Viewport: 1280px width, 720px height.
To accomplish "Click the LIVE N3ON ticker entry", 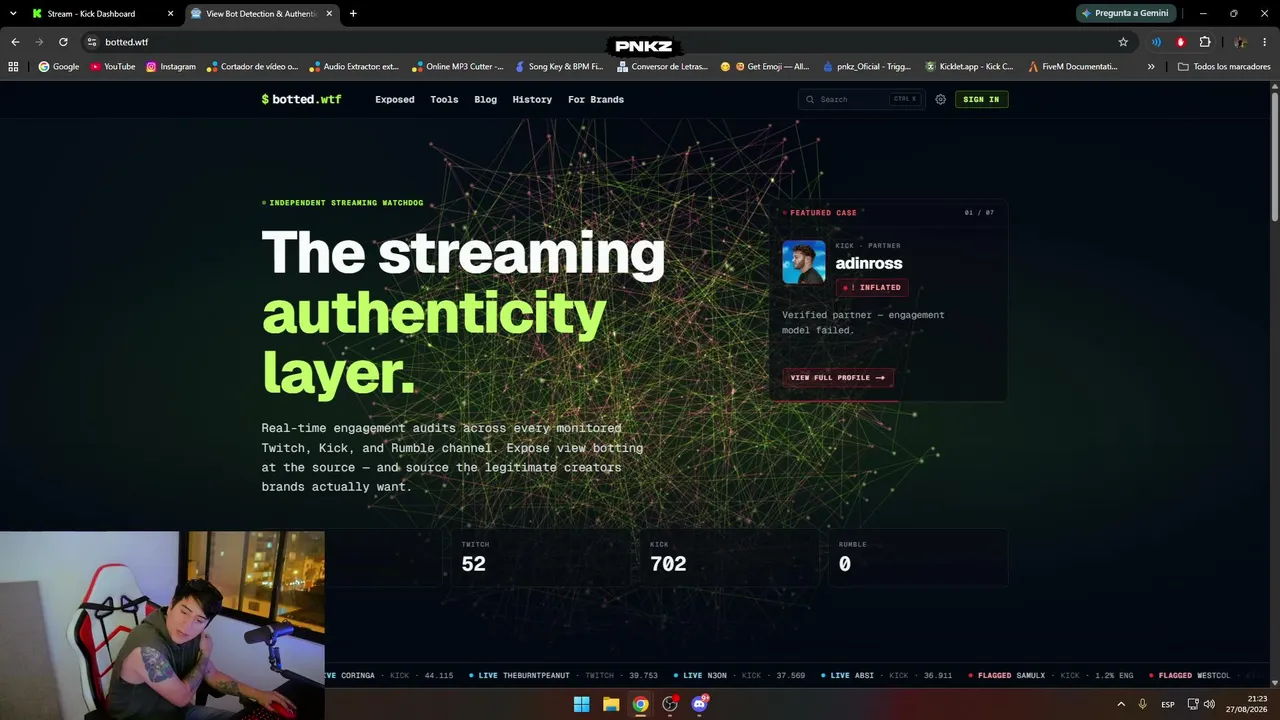I will pyautogui.click(x=739, y=676).
